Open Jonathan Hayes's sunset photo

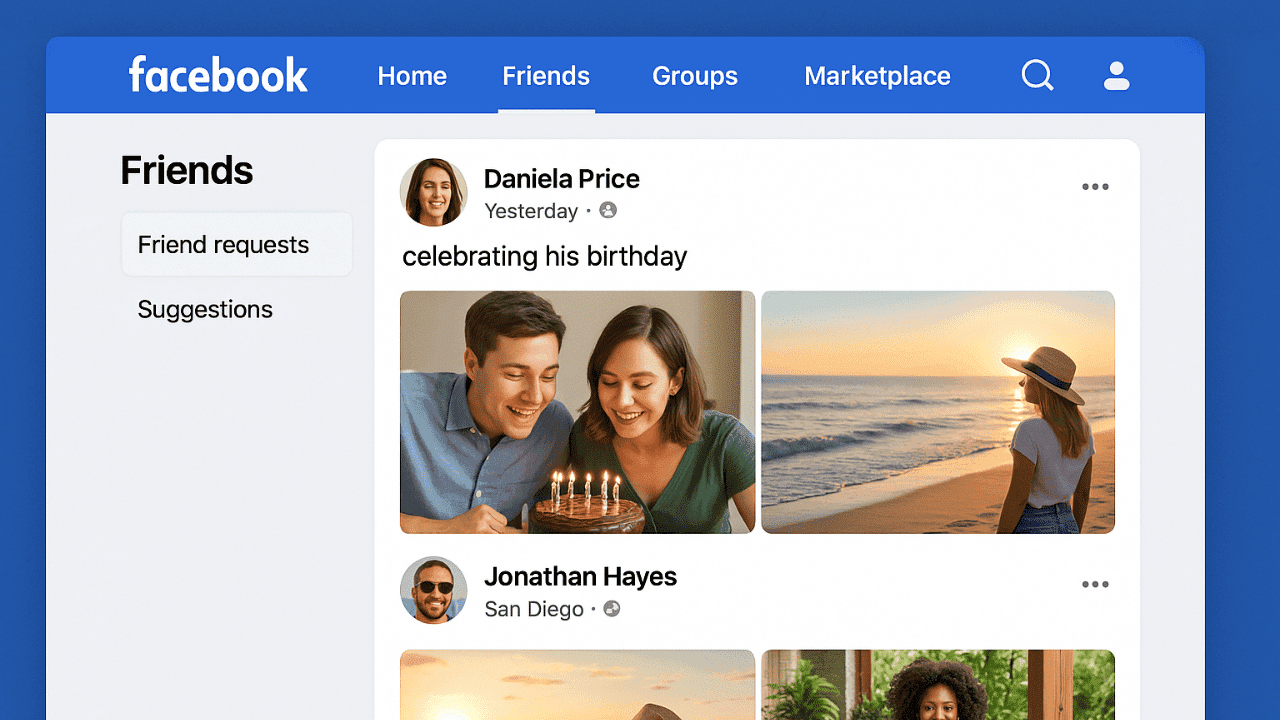click(x=578, y=685)
